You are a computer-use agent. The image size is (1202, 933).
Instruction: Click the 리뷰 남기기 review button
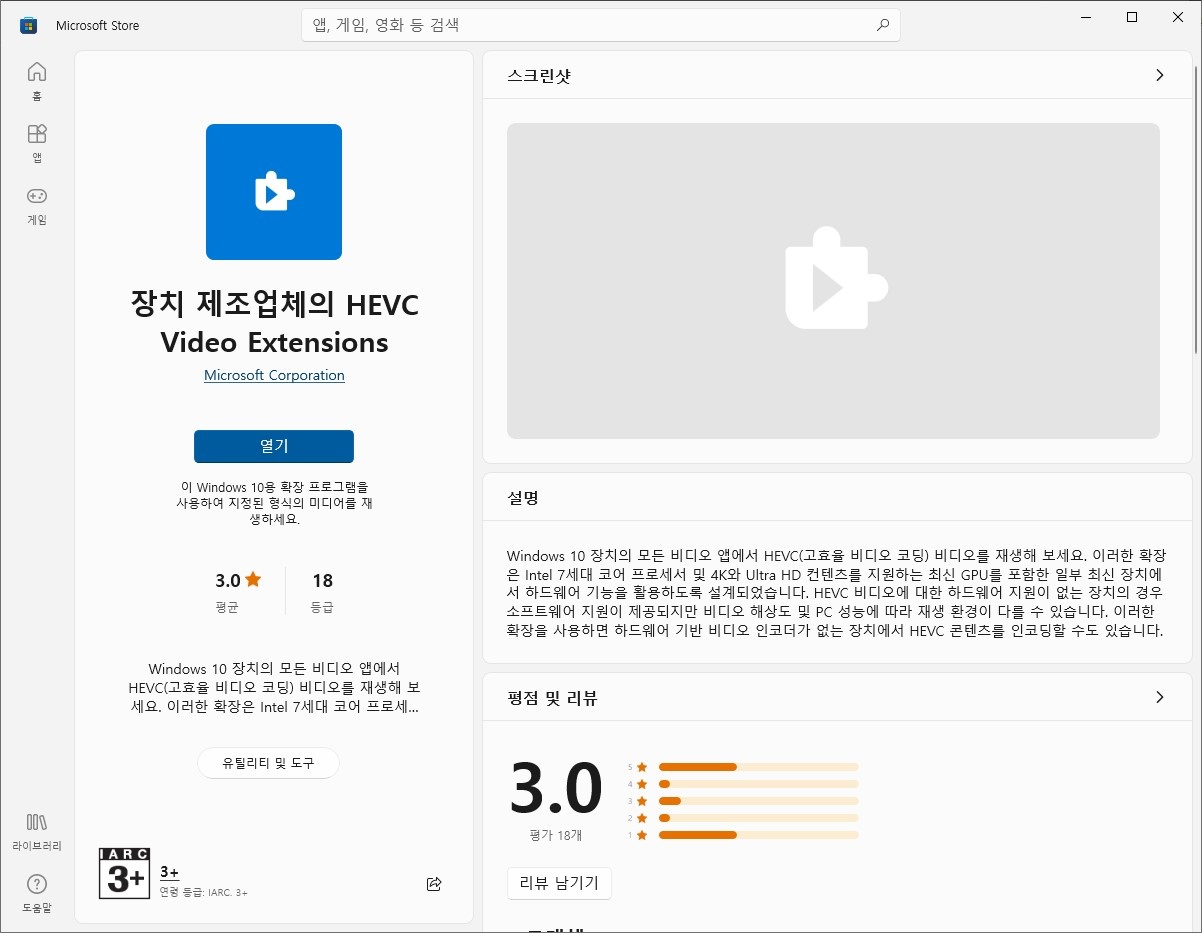coord(559,883)
